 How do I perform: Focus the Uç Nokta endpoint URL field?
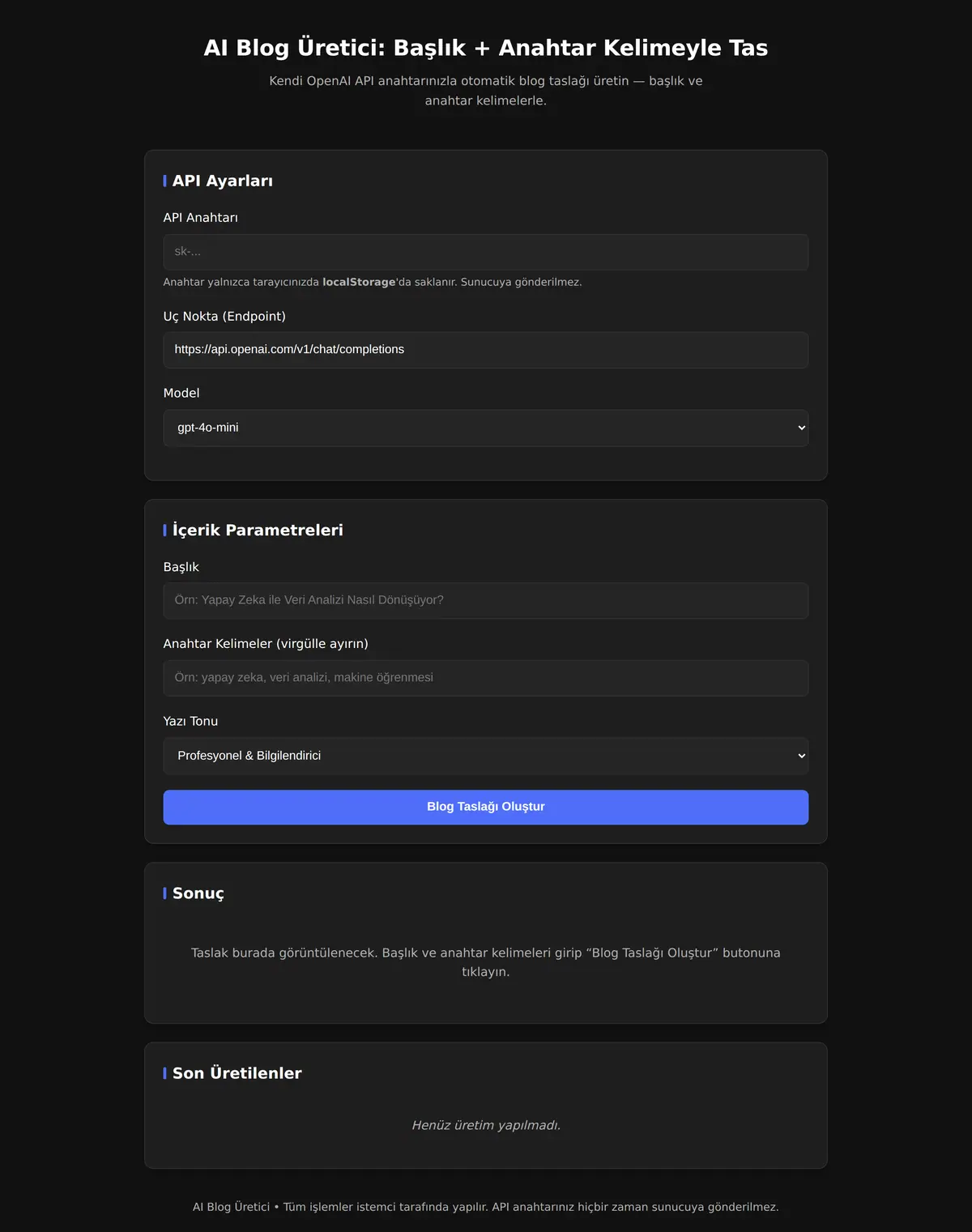[x=486, y=350]
